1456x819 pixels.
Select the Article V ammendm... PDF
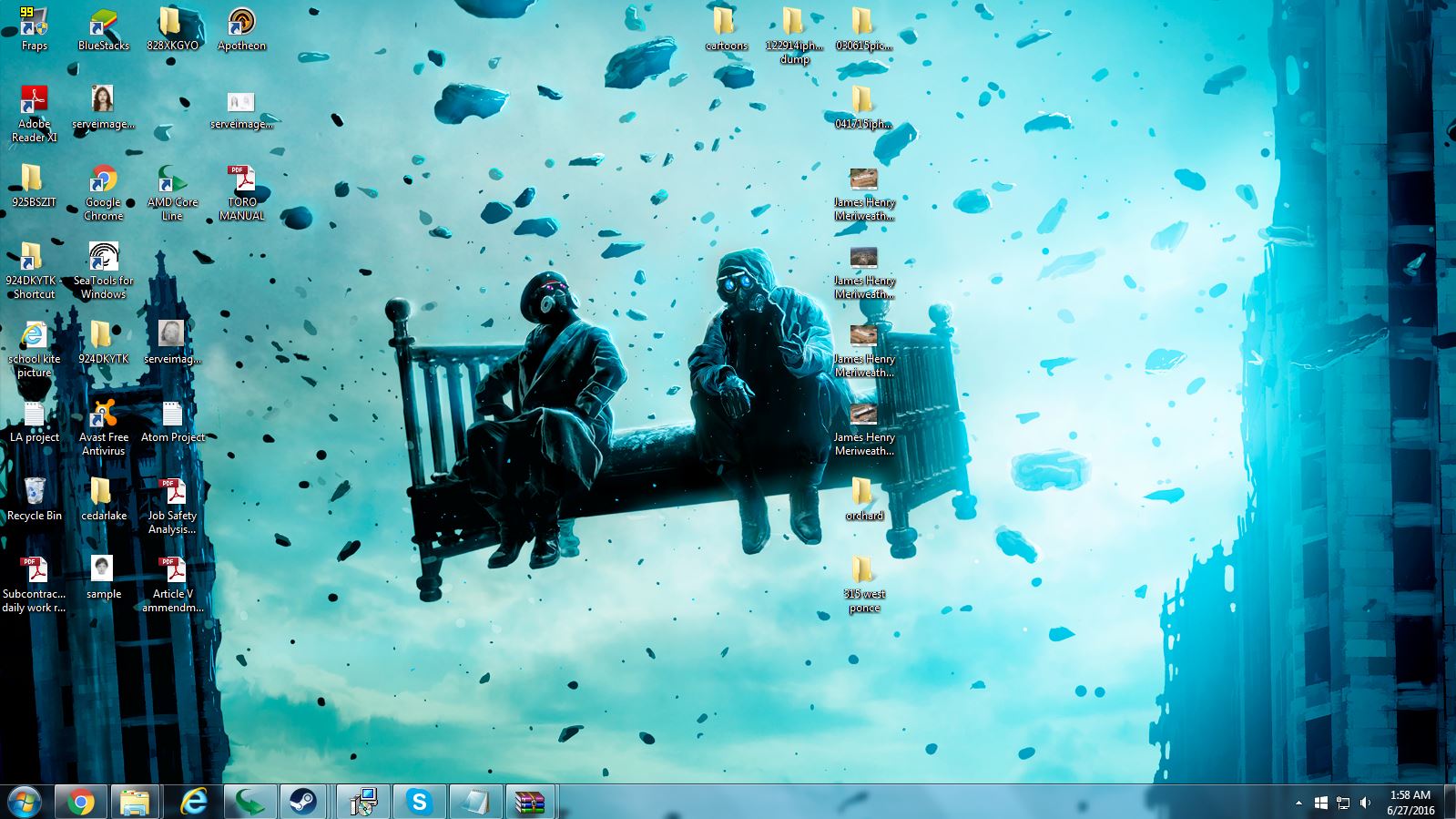click(x=172, y=584)
